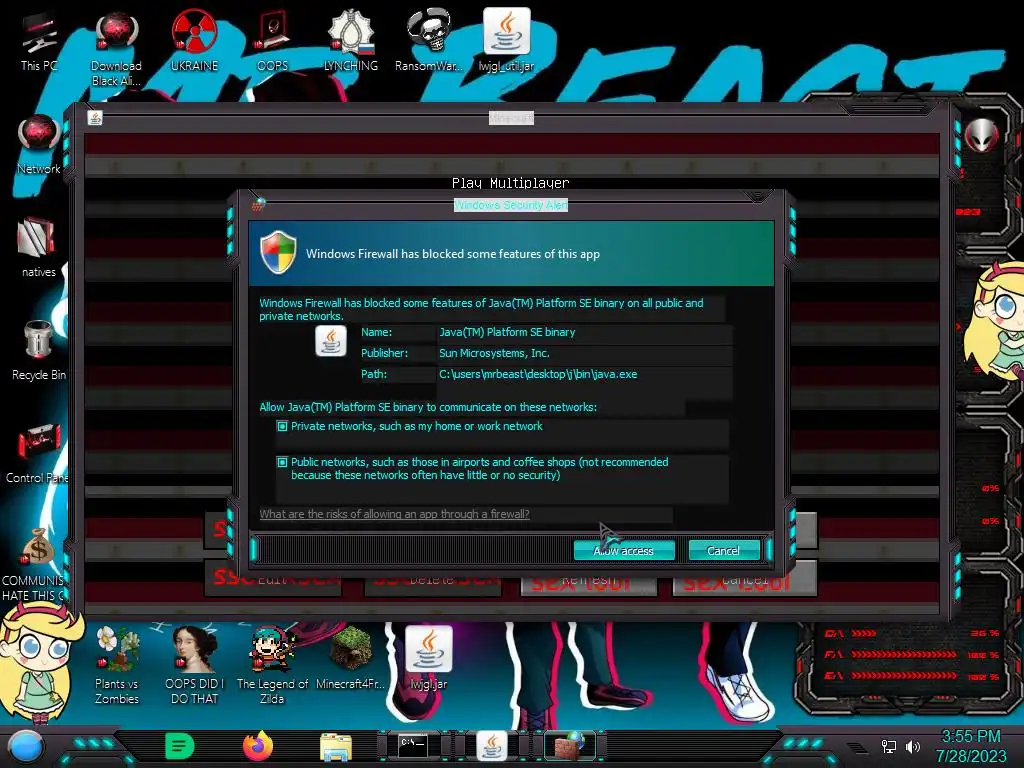Open the firewall risks help link
This screenshot has height=768, width=1024.
394,514
